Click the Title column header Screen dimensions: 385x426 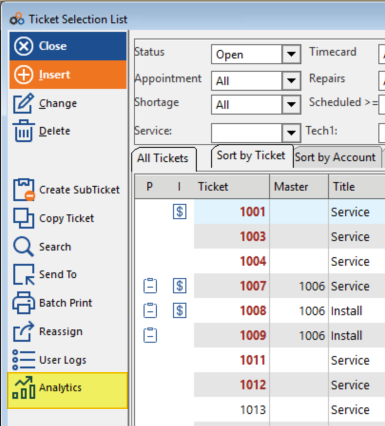(x=344, y=187)
